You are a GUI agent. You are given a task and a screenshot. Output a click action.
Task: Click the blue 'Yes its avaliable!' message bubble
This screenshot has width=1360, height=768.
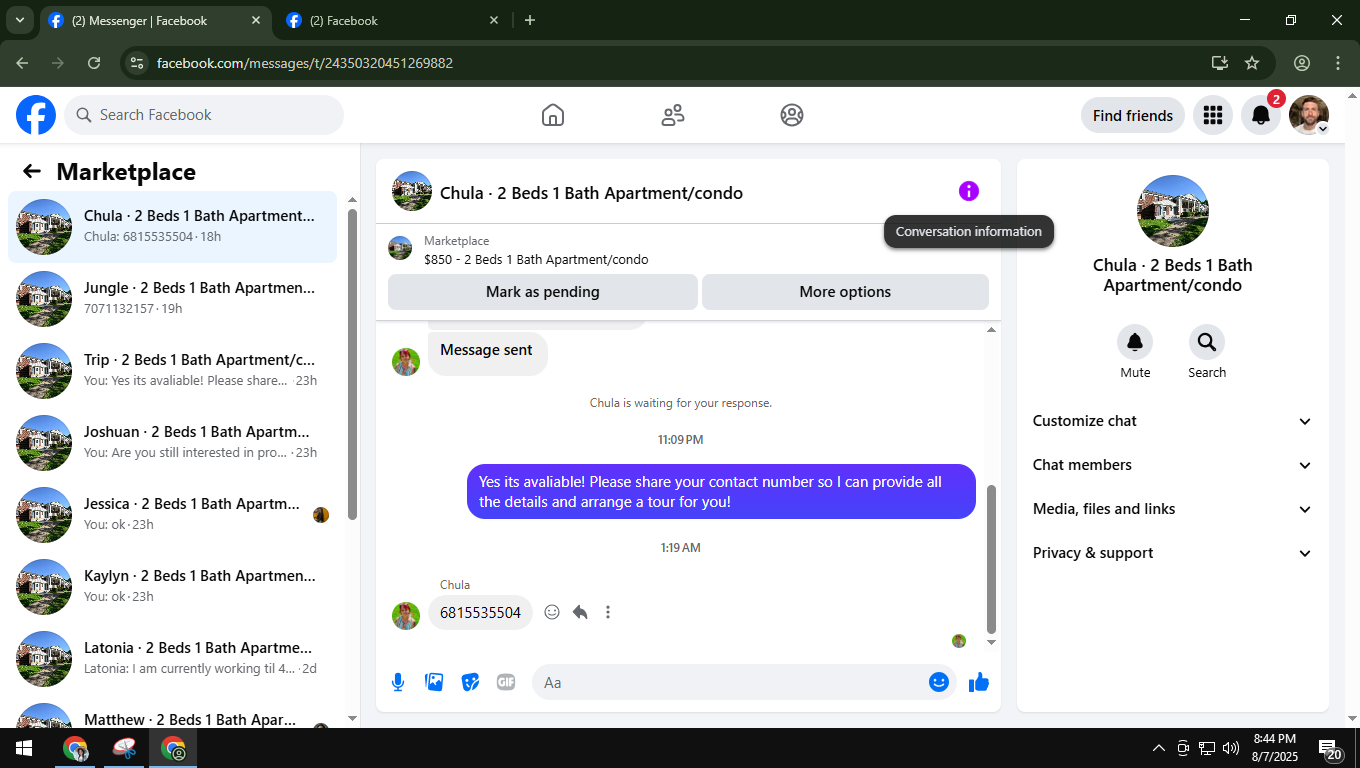(721, 492)
